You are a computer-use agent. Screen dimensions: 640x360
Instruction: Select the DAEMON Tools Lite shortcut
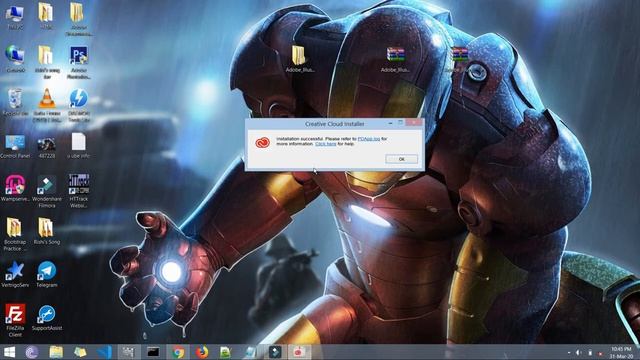[x=78, y=105]
